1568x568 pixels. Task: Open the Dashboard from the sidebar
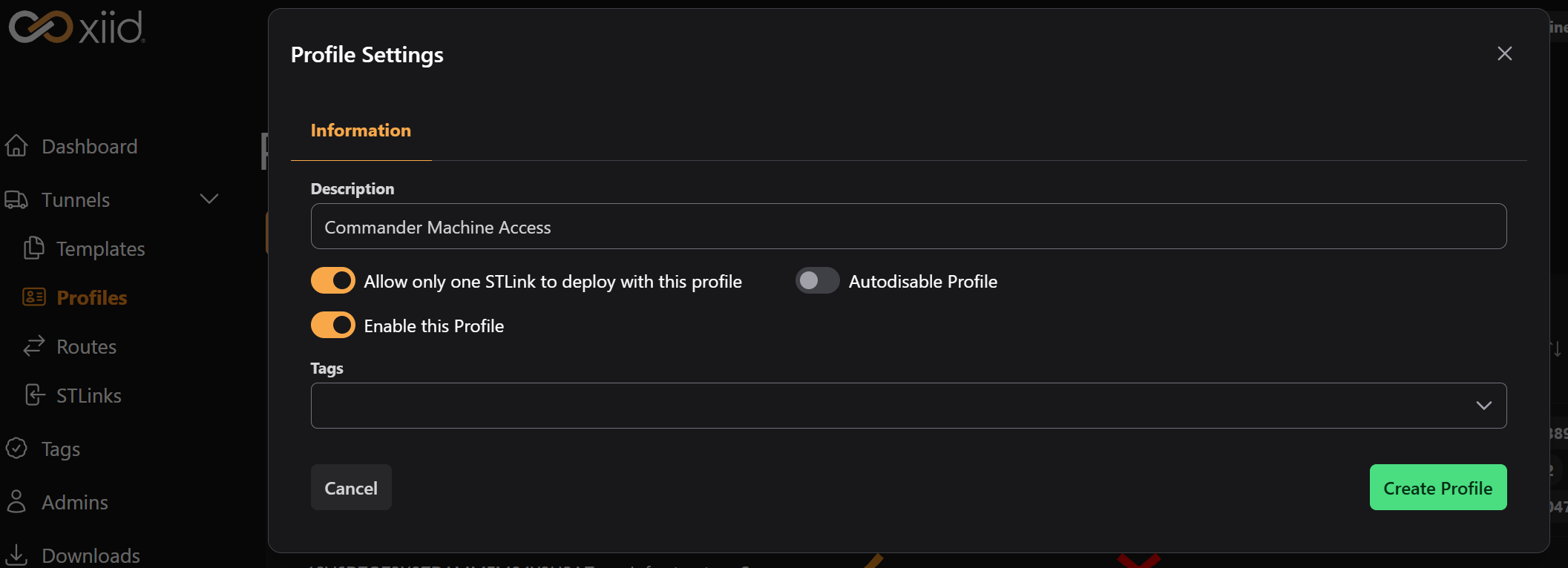(x=89, y=146)
